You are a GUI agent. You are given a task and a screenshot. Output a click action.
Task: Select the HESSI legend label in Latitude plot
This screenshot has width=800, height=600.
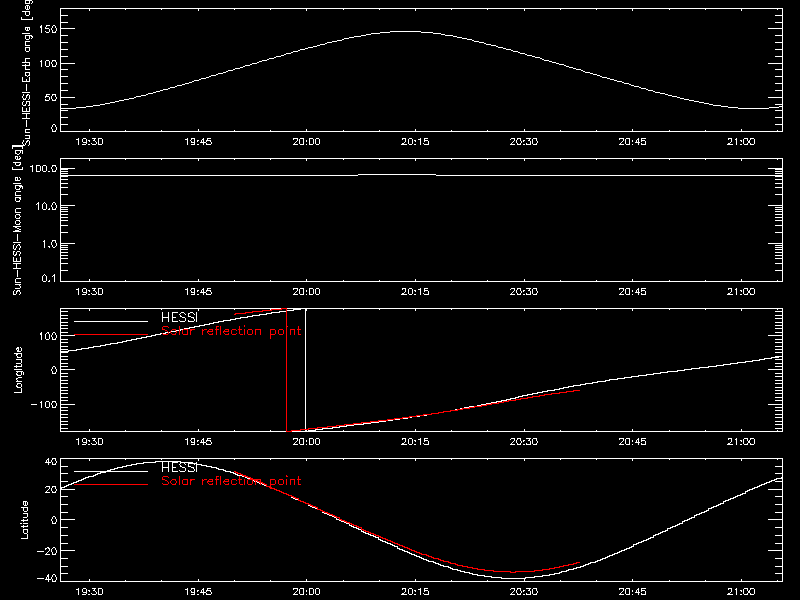point(179,467)
